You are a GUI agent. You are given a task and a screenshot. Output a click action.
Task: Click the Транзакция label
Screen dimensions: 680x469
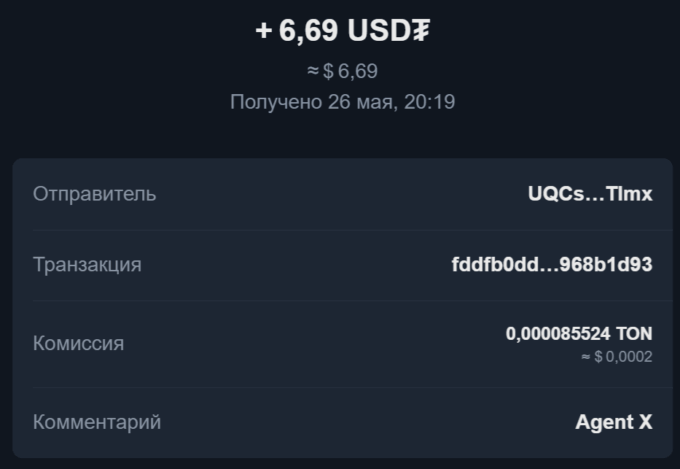(x=87, y=265)
